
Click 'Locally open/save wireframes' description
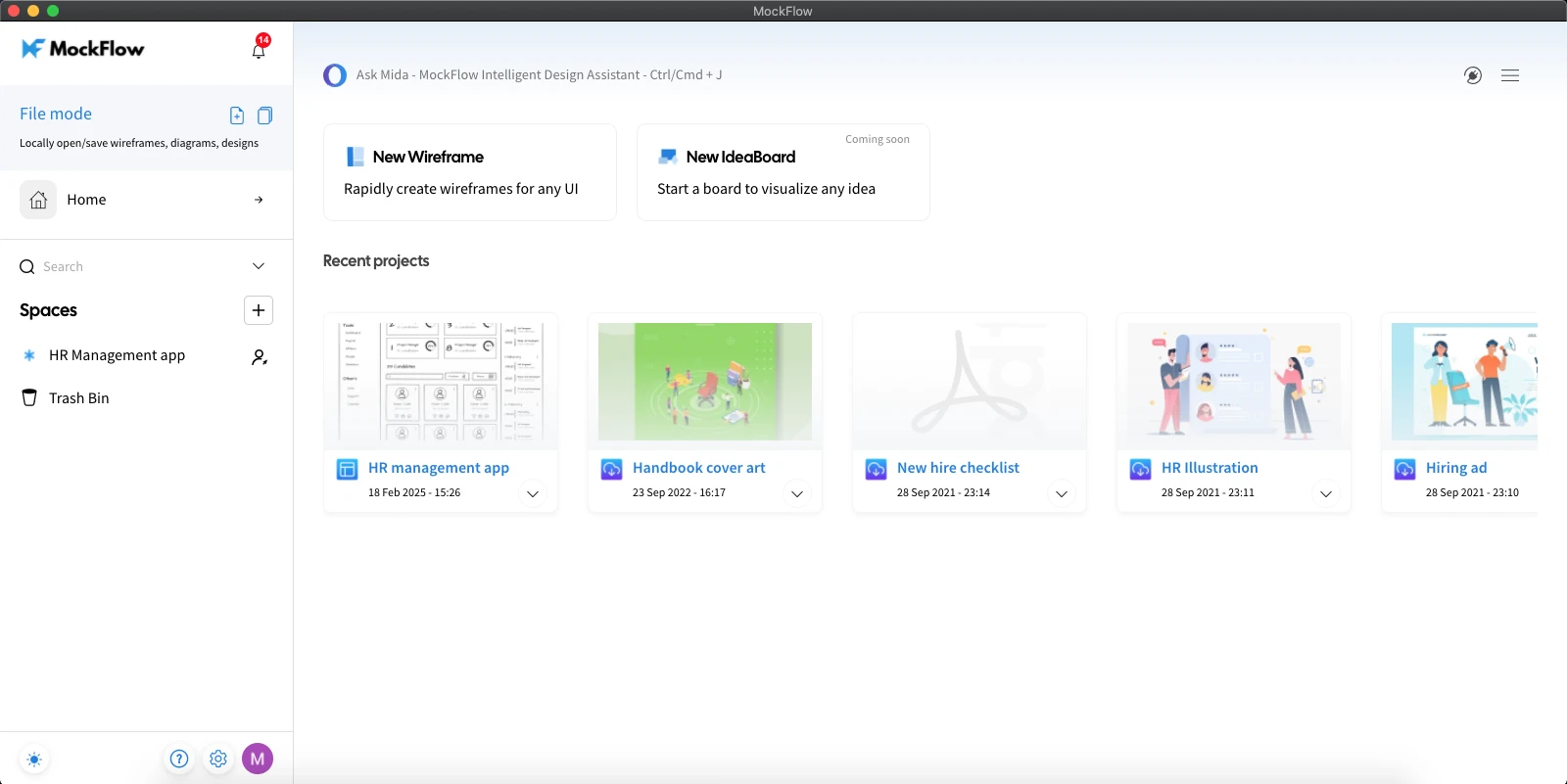point(139,143)
